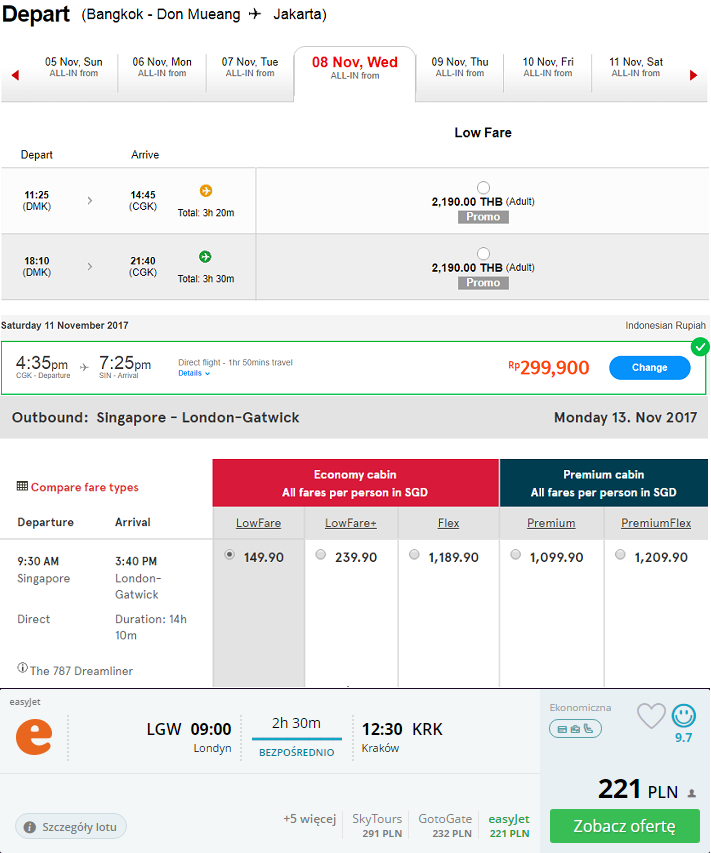The width and height of the screenshot is (711, 853).
Task: Click the airplane icon in Depart header
Action: [x=255, y=14]
